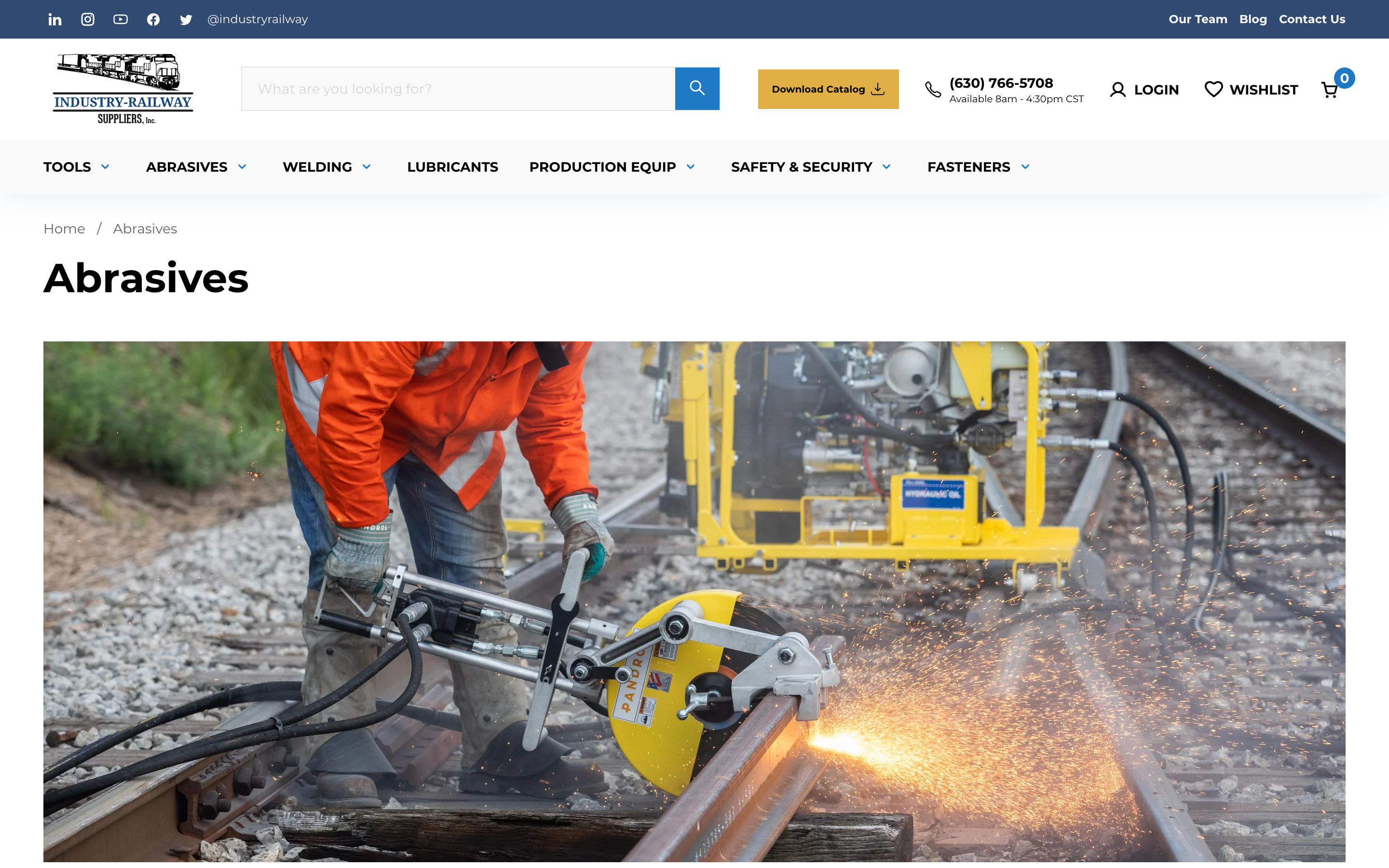Expand the Welding dropdown arrow

pos(367,167)
